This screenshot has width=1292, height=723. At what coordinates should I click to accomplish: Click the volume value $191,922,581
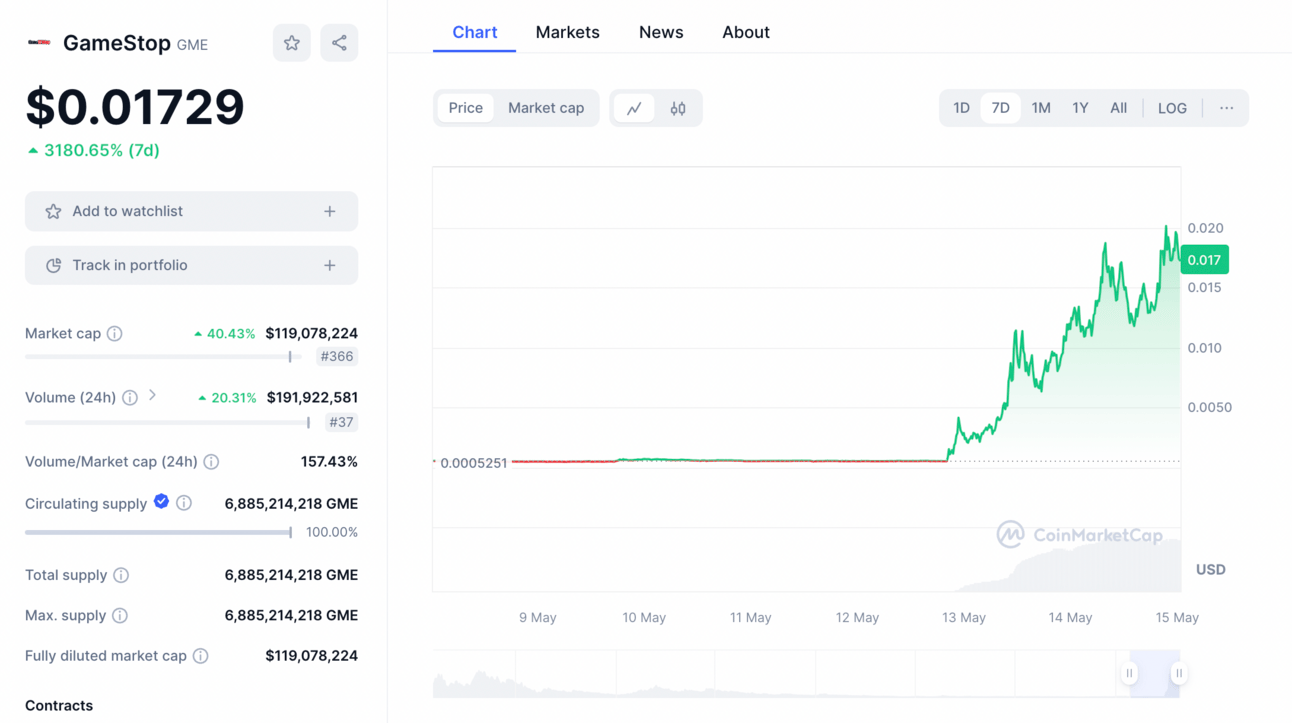312,397
